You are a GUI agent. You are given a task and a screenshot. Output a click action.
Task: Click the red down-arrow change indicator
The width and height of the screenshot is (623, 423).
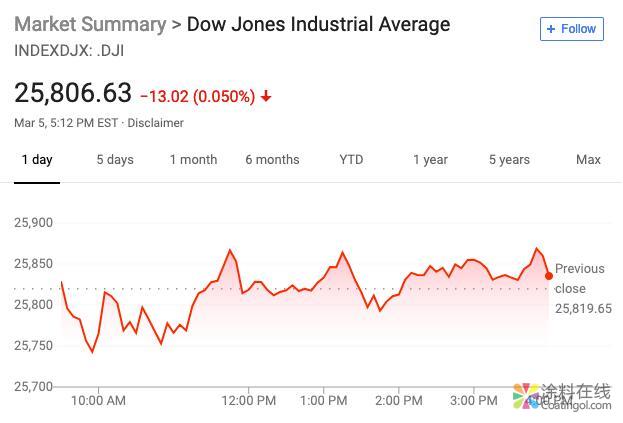(266, 96)
